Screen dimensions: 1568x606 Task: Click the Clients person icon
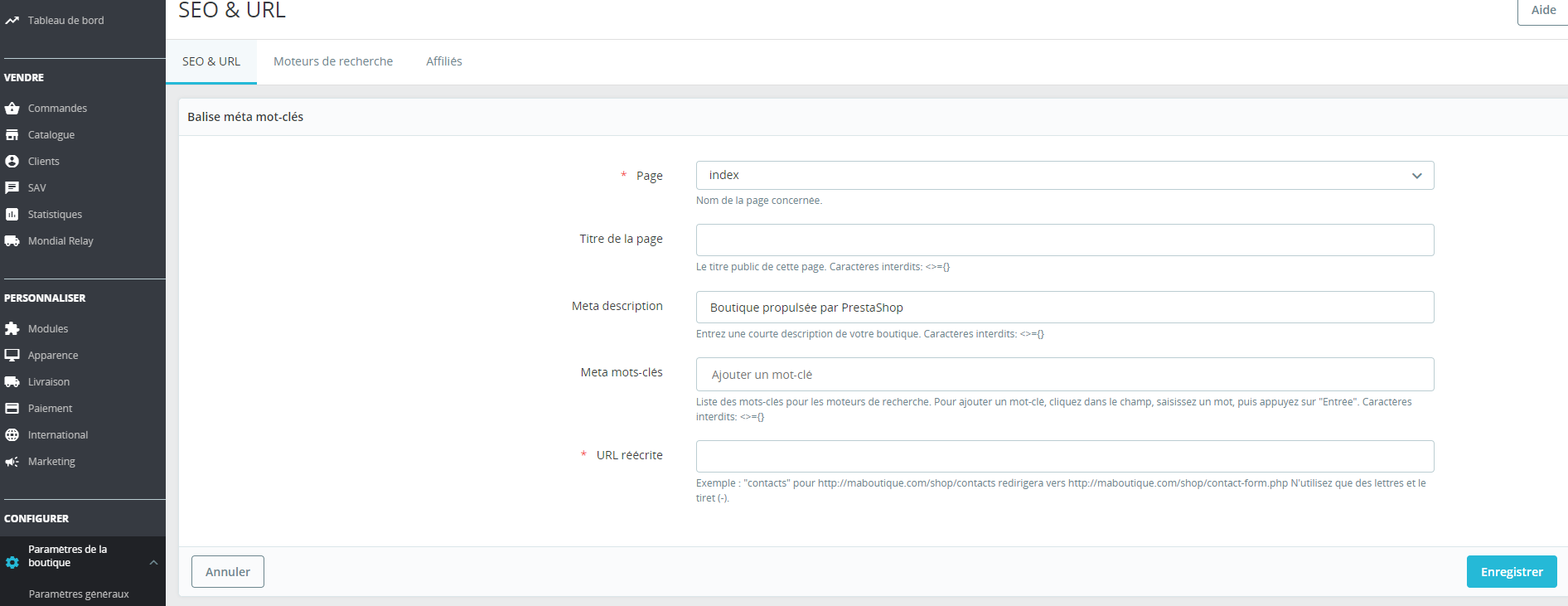(x=12, y=162)
